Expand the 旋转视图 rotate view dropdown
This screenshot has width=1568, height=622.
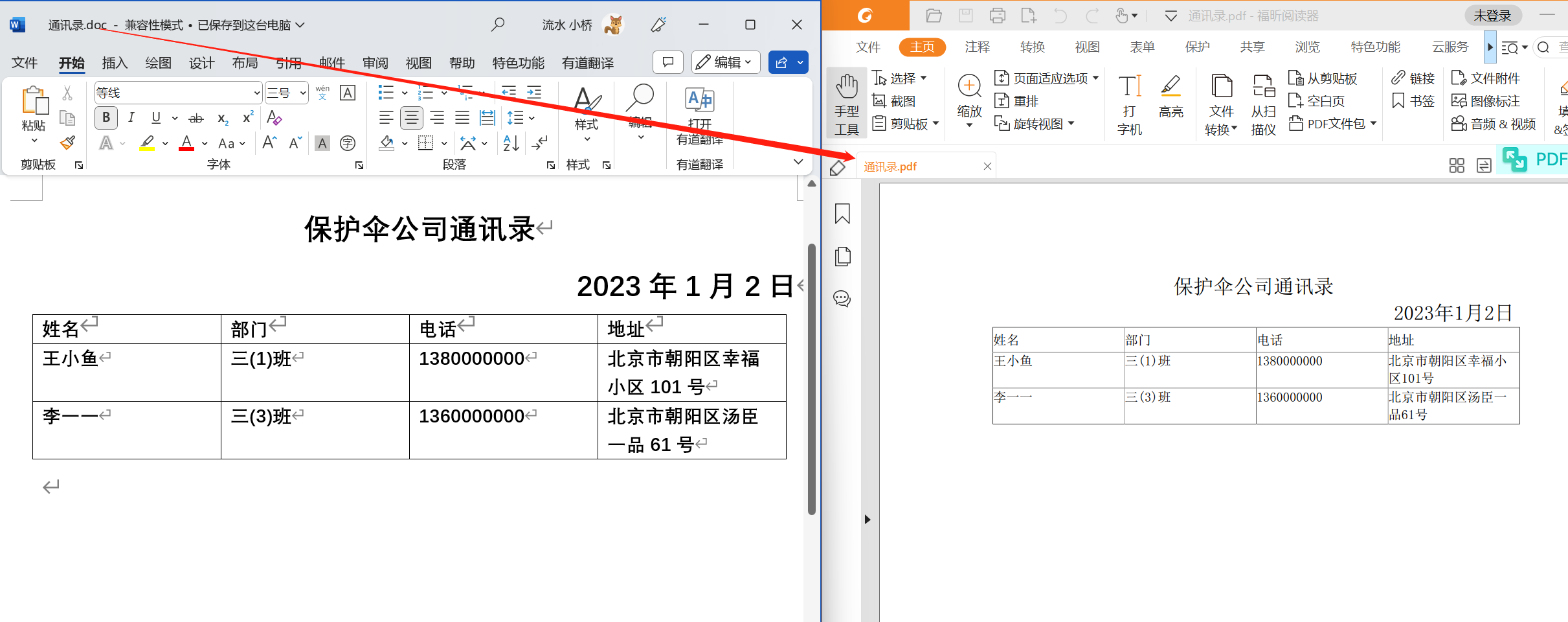1035,124
